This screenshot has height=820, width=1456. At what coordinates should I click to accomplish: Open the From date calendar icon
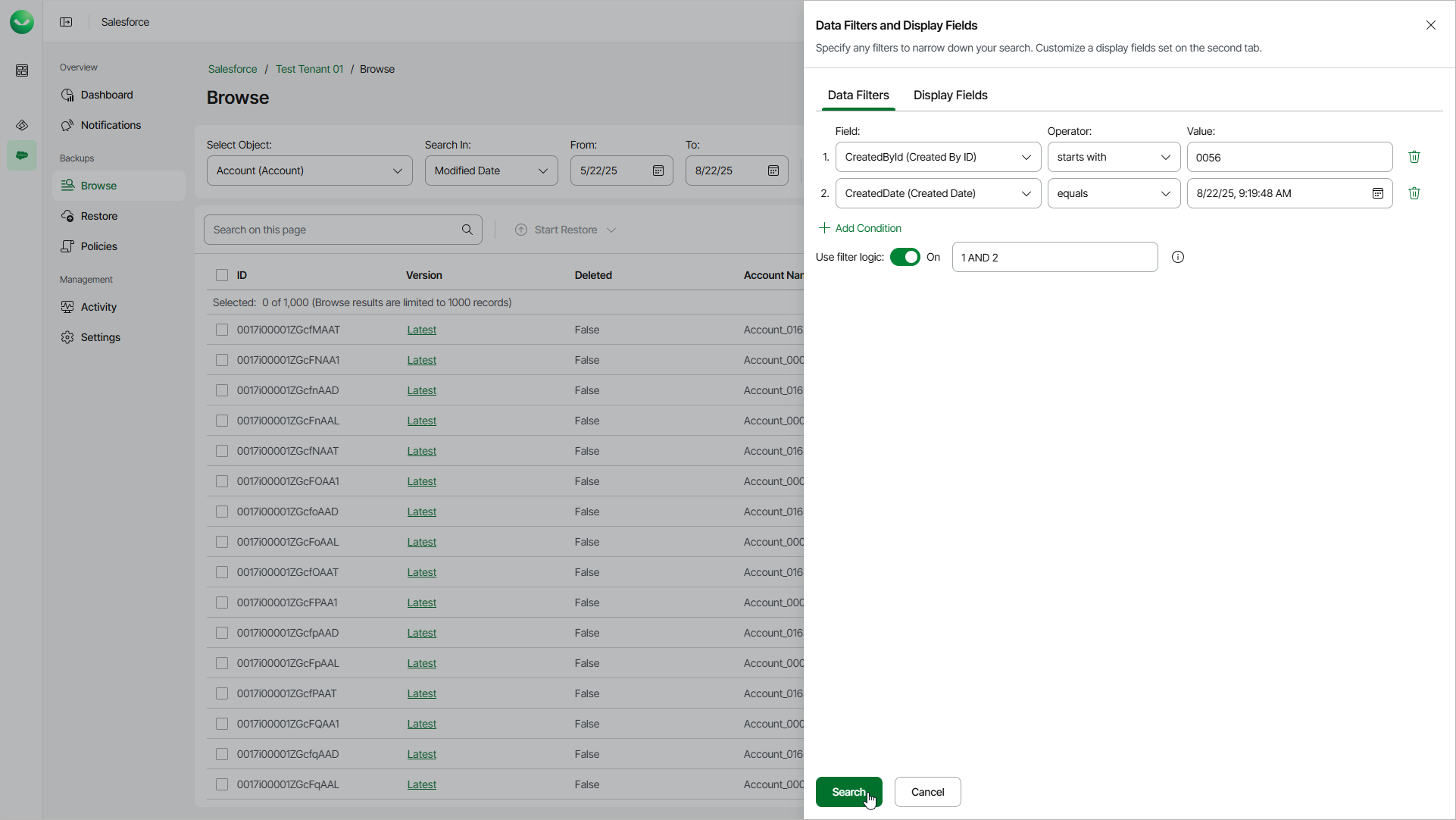click(658, 171)
